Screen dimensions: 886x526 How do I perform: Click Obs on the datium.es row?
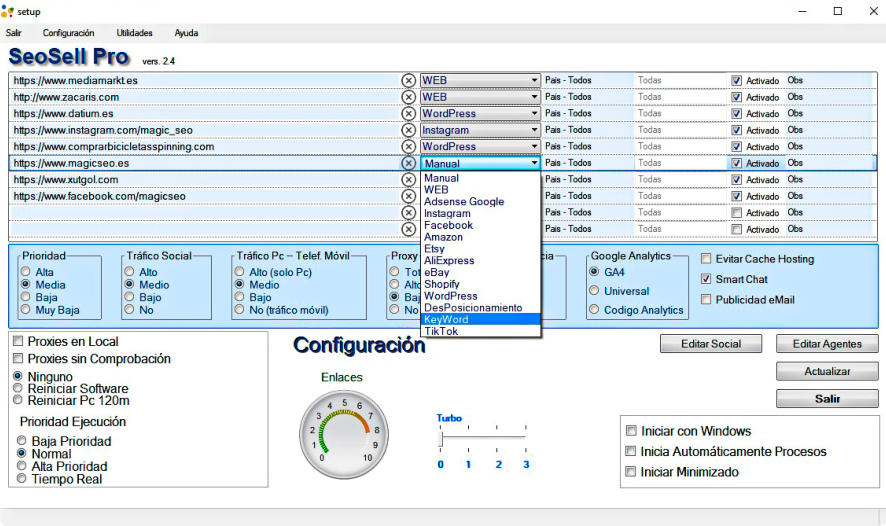[x=795, y=114]
